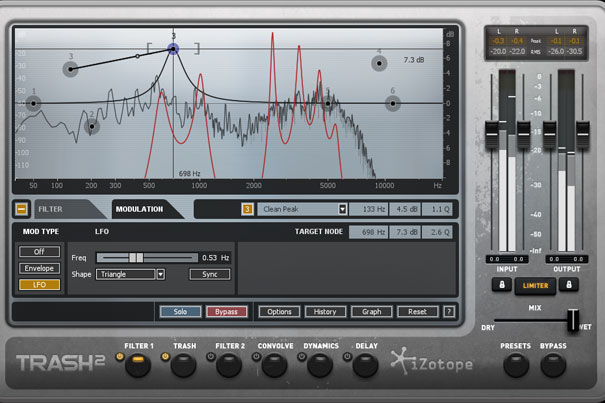Toggle Trash module power

pos(165,356)
